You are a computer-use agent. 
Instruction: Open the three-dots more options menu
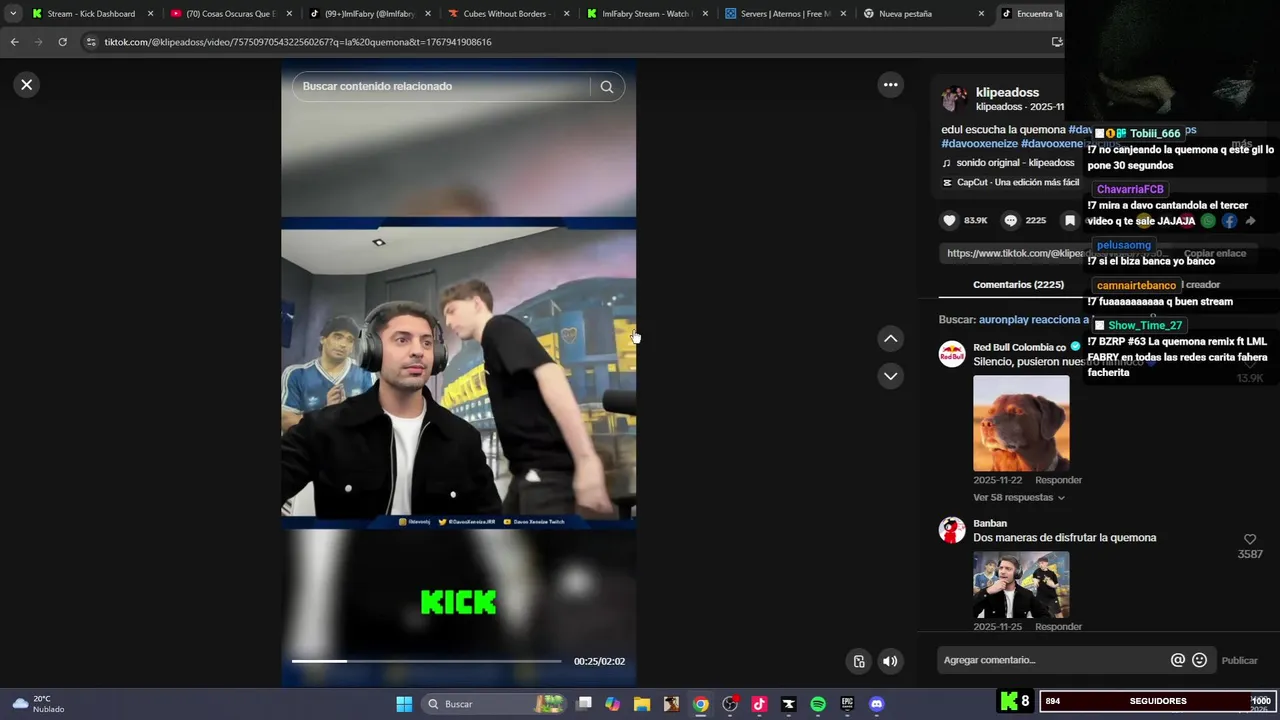click(891, 85)
